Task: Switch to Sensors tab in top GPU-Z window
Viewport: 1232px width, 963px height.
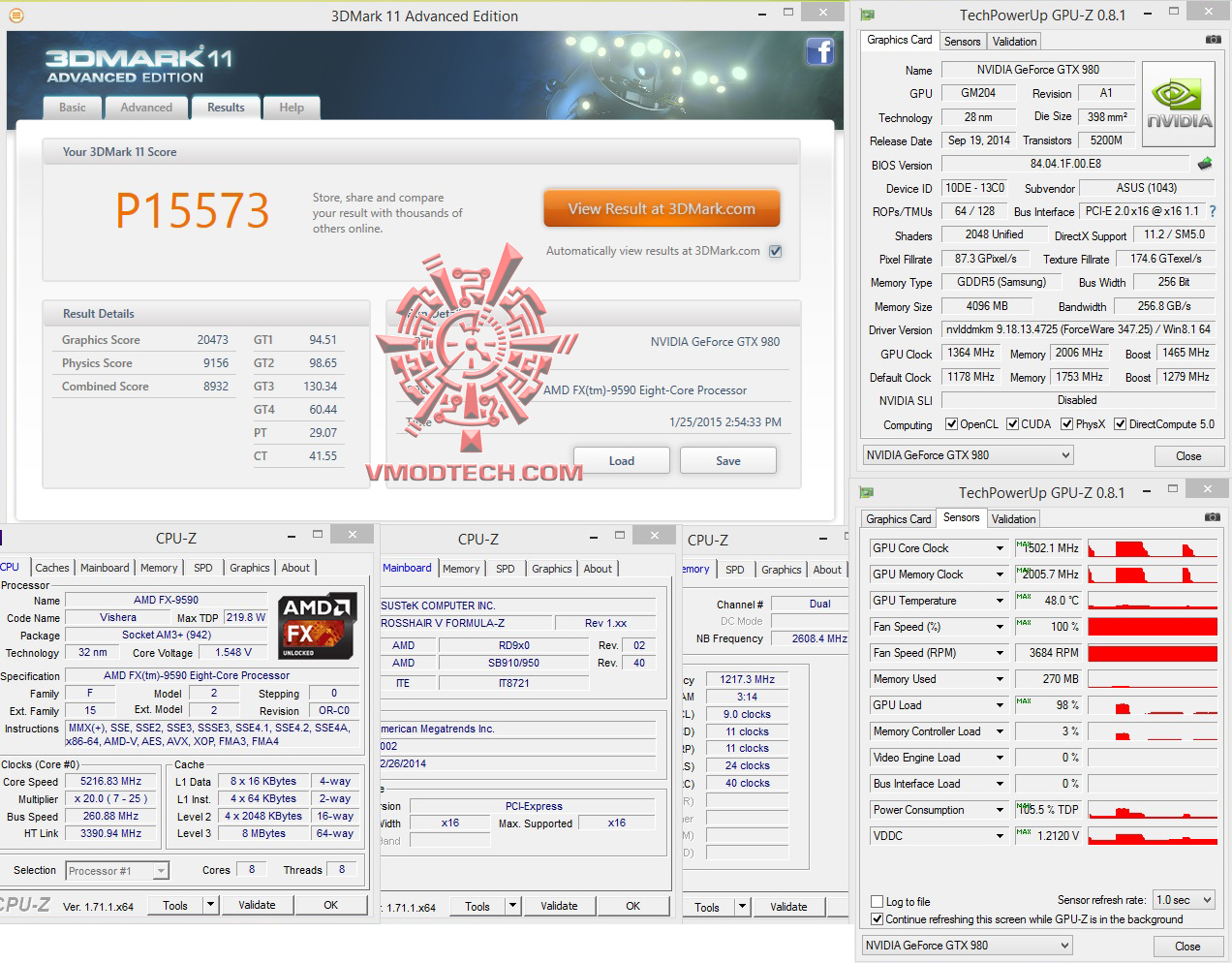Action: click(962, 42)
